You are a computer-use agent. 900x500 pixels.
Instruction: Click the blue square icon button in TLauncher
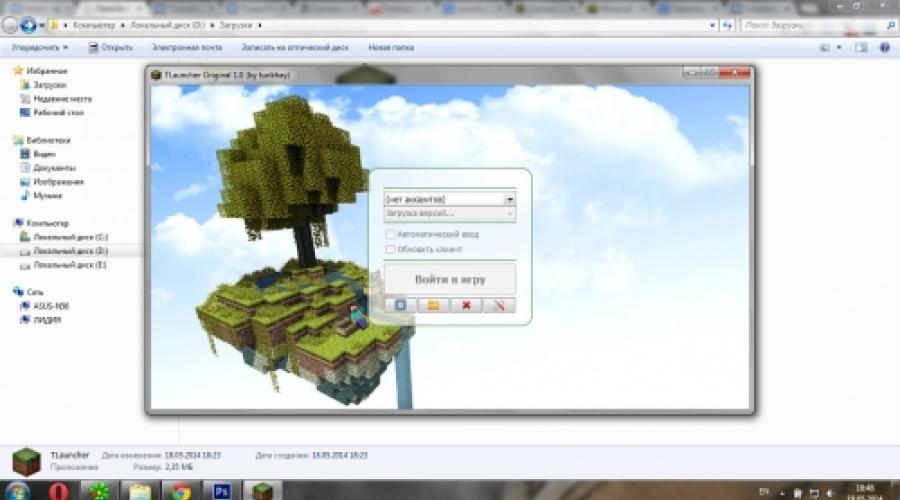[400, 305]
